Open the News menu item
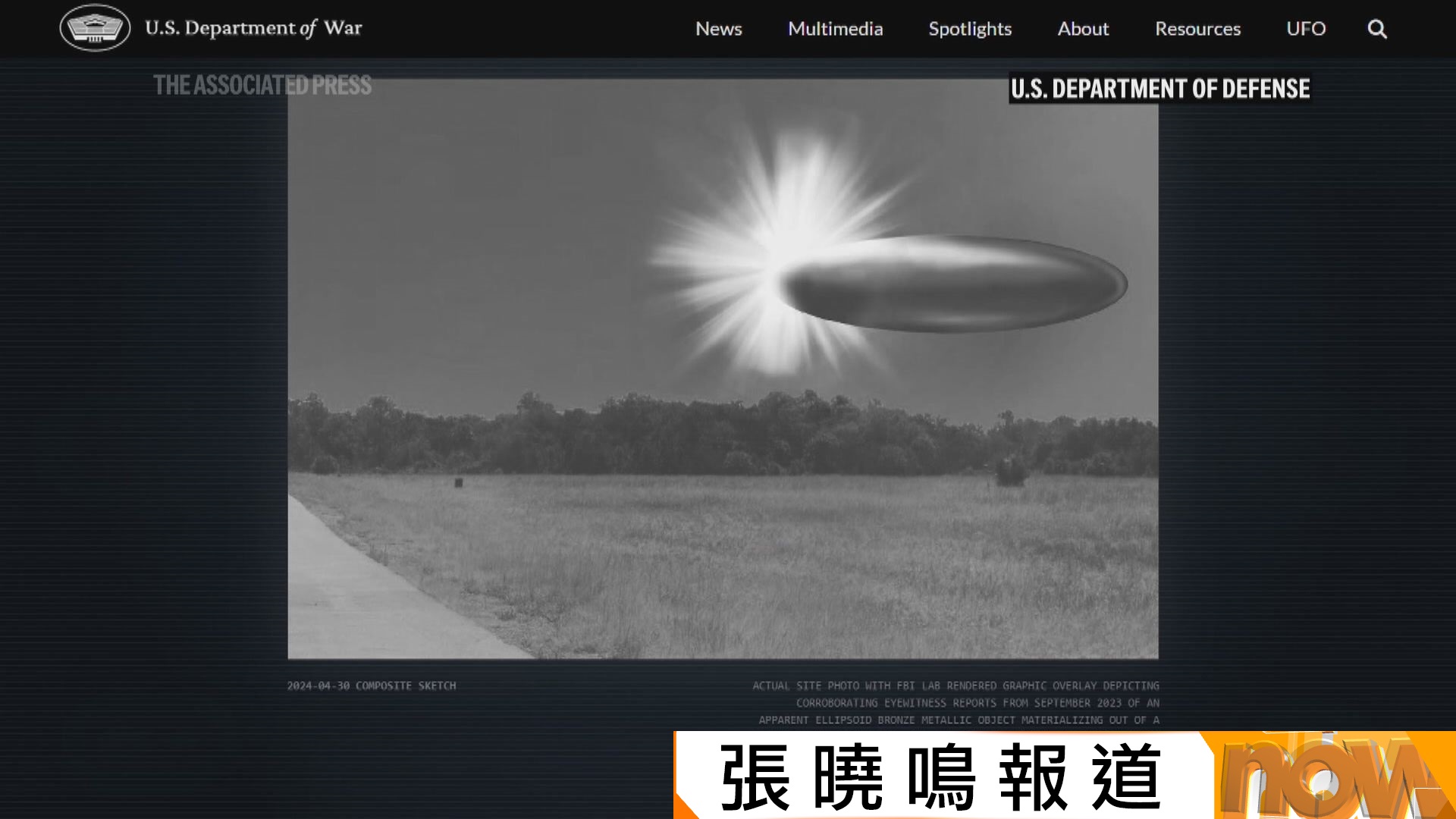The height and width of the screenshot is (819, 1456). [x=718, y=29]
